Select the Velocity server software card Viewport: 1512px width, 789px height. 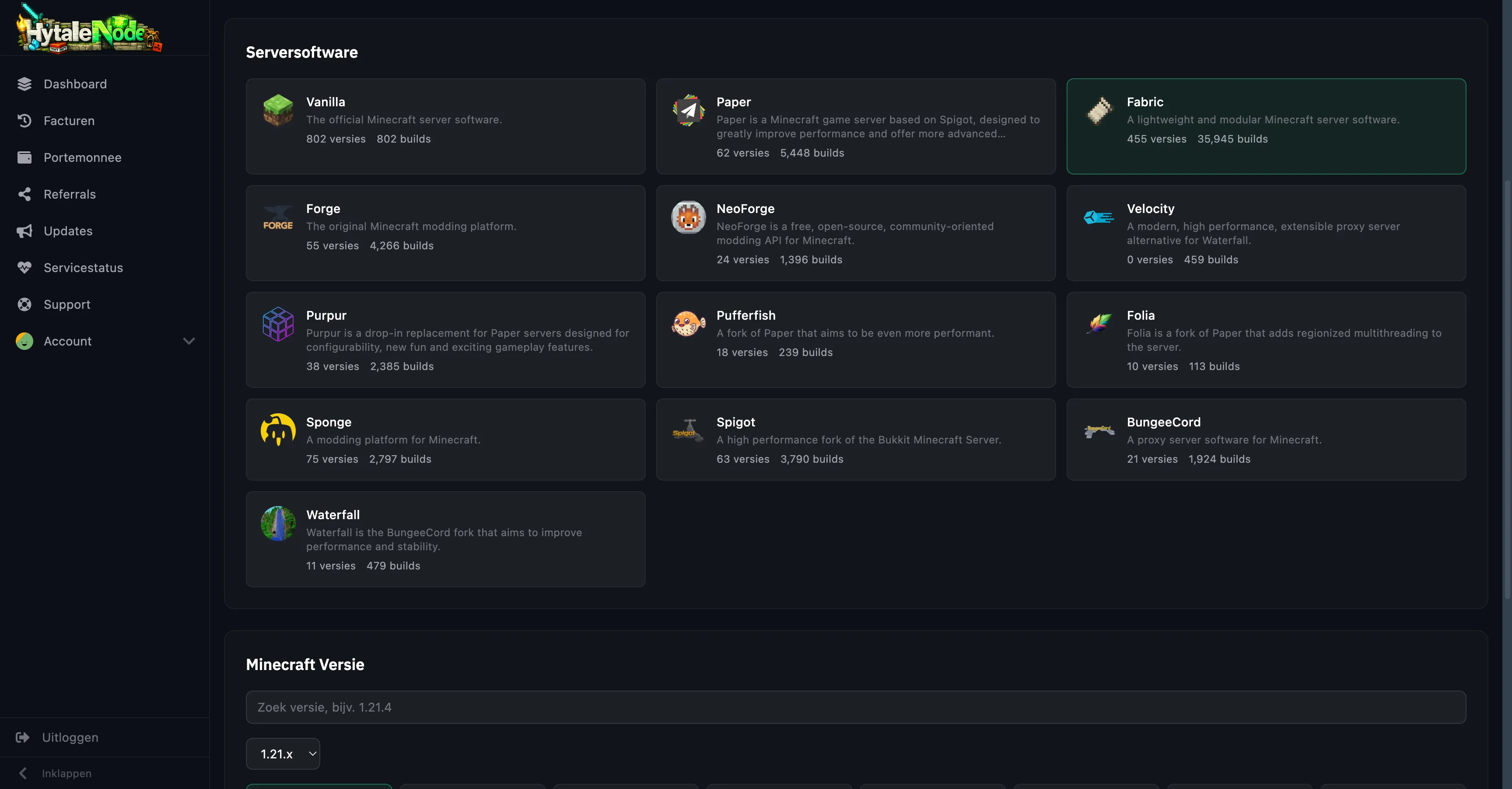1266,233
